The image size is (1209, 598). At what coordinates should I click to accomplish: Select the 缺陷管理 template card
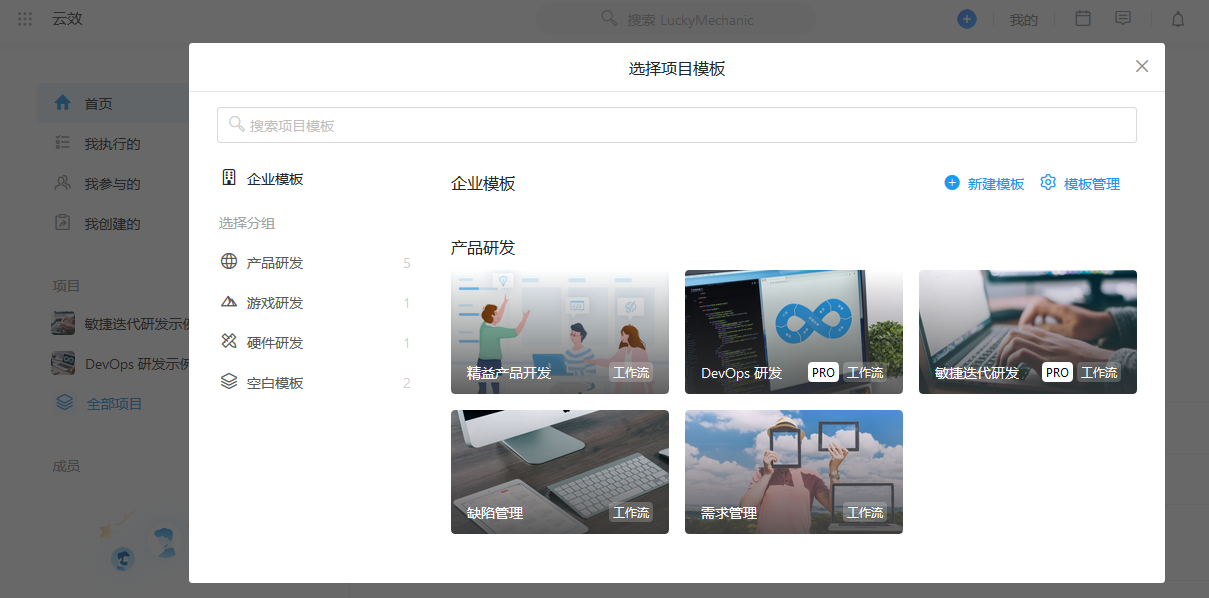coord(559,471)
